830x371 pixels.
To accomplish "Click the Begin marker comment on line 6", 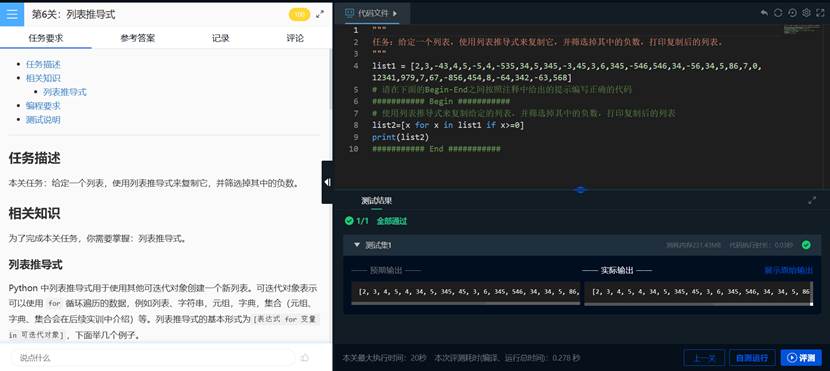I will tap(441, 102).
